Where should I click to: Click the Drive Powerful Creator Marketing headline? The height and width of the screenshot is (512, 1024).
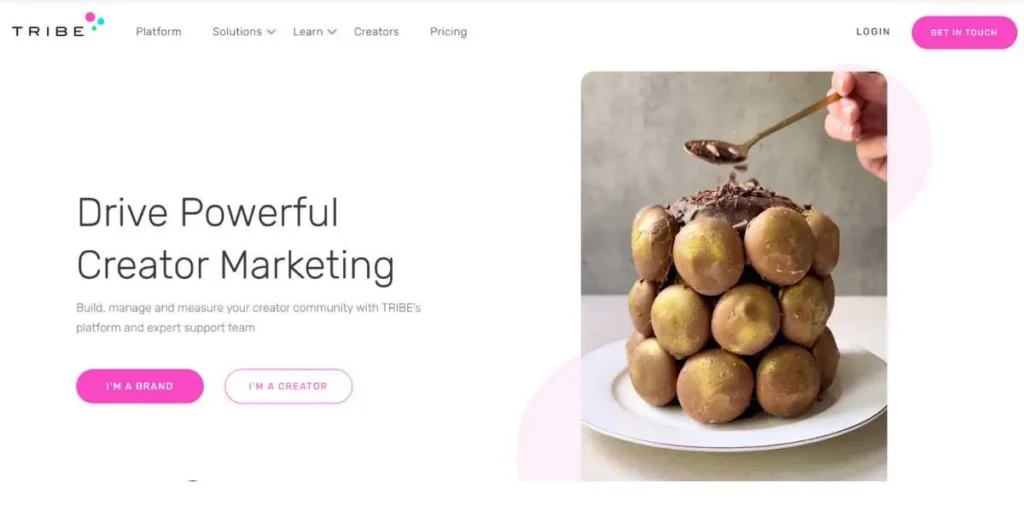coord(235,239)
